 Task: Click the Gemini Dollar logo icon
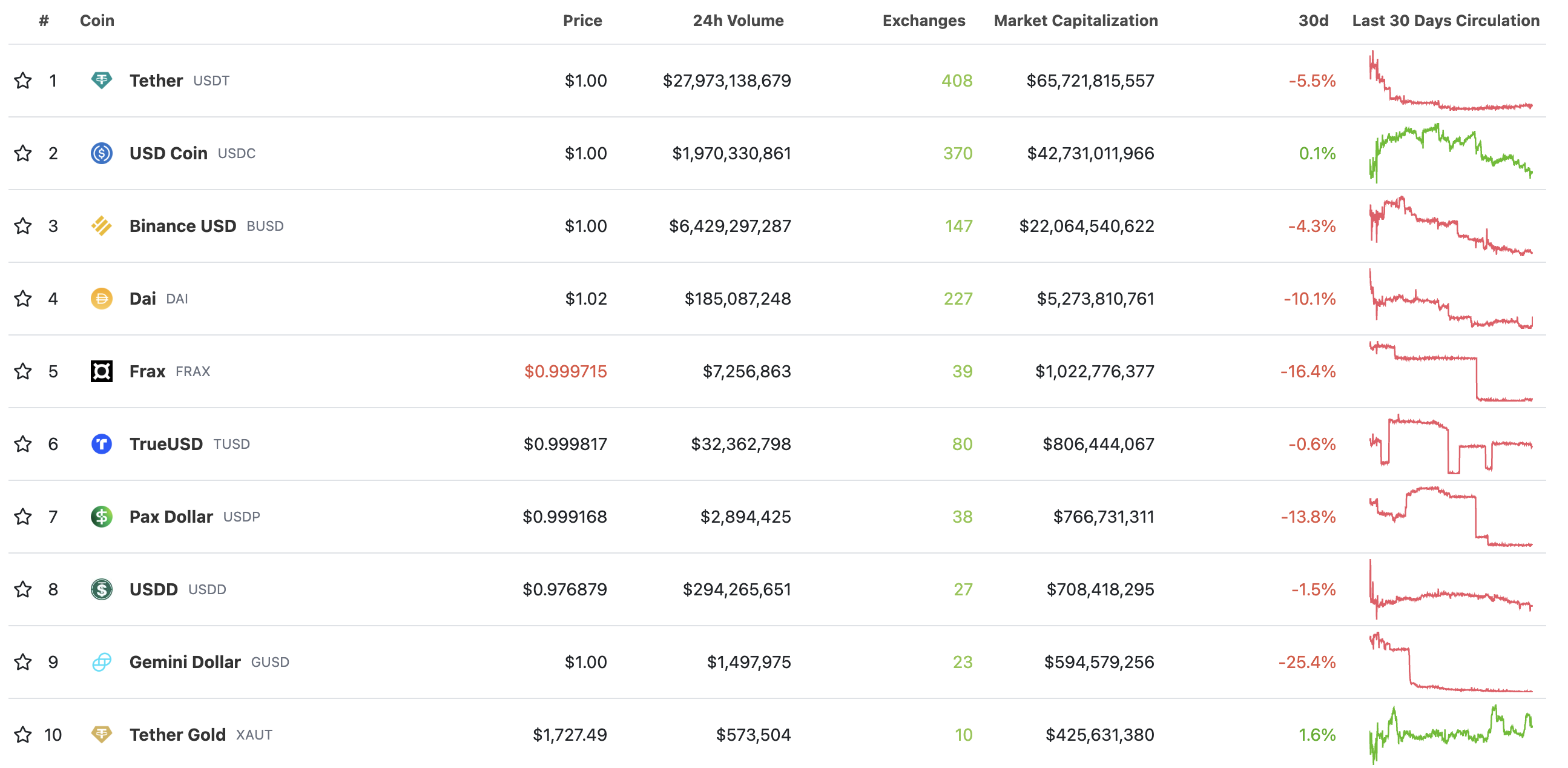[x=102, y=662]
